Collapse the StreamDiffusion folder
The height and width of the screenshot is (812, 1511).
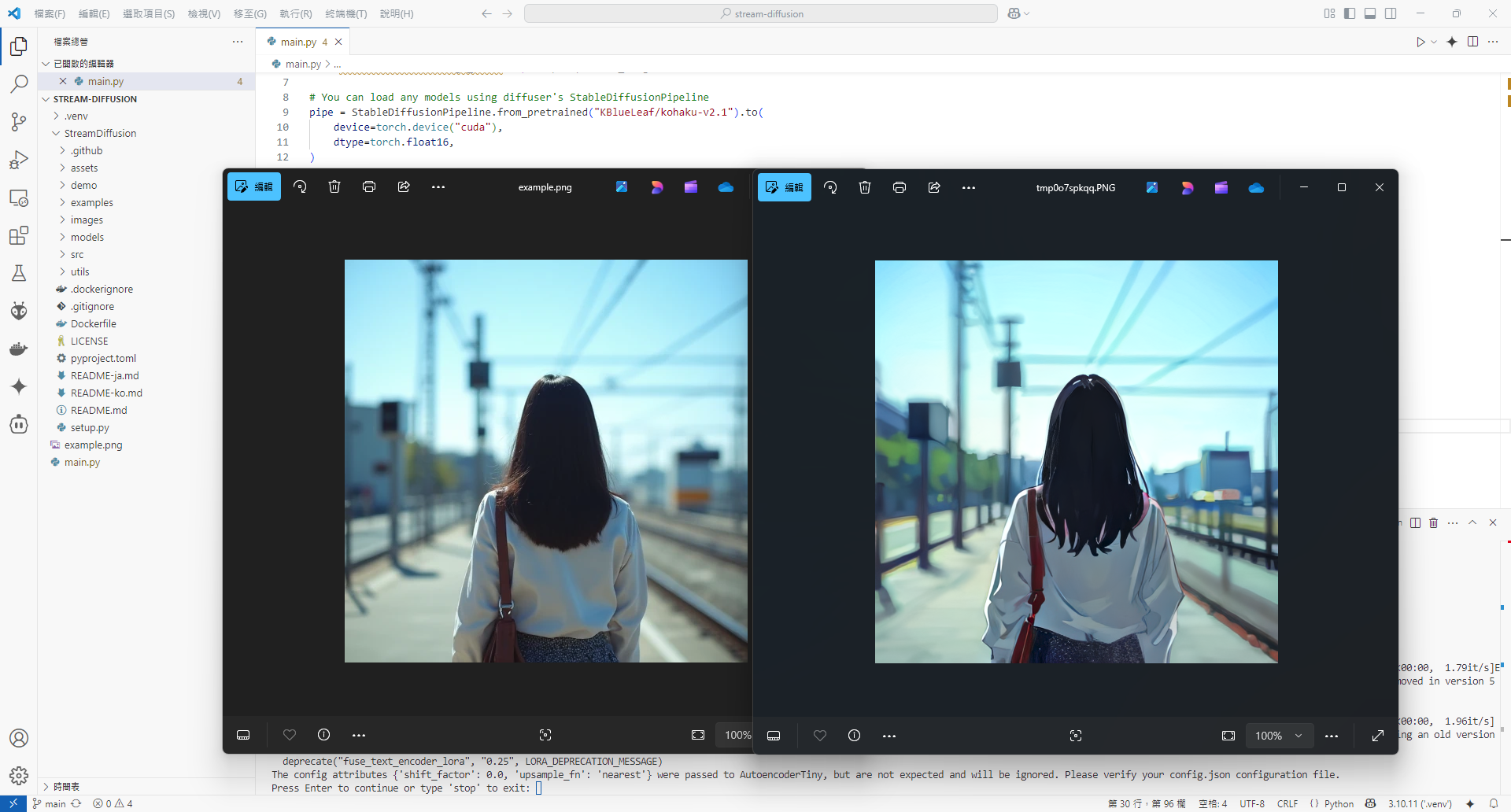coord(100,134)
